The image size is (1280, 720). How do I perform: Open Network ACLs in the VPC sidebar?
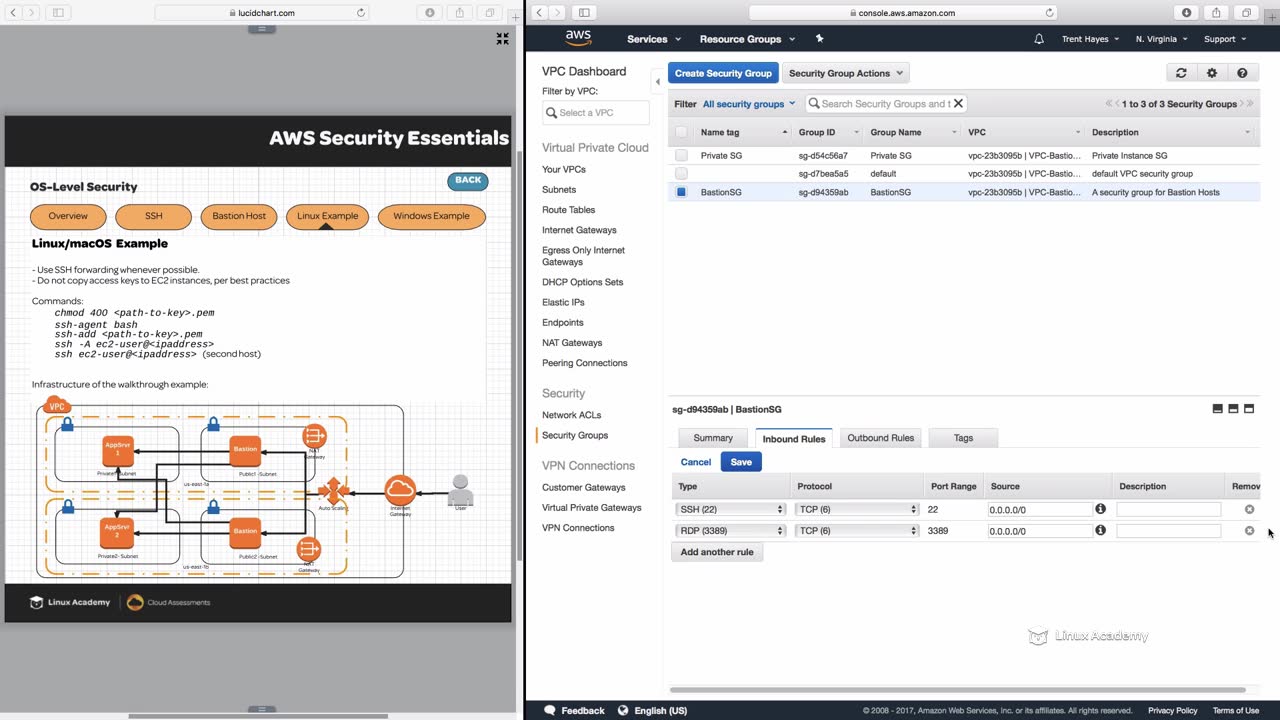tap(572, 415)
